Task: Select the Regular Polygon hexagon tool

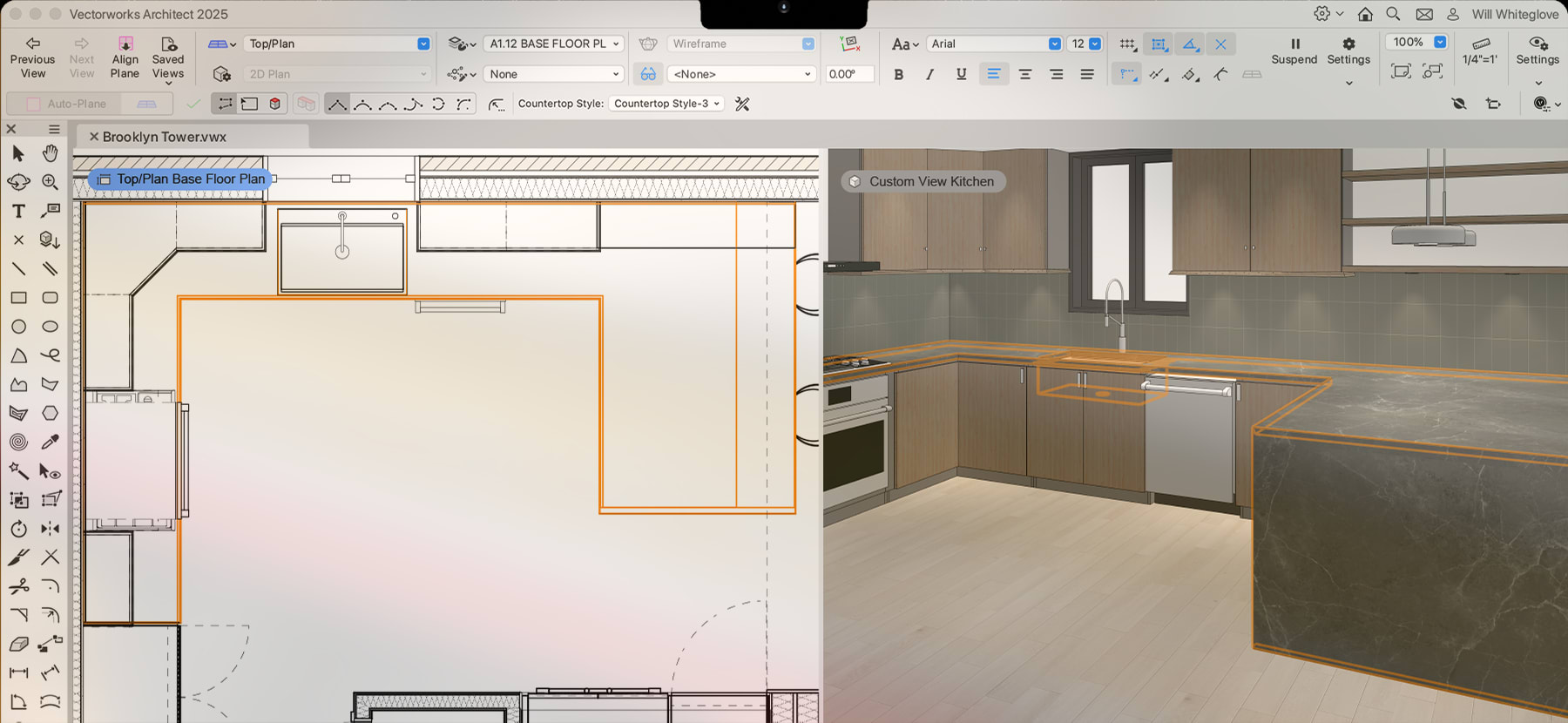Action: 51,413
